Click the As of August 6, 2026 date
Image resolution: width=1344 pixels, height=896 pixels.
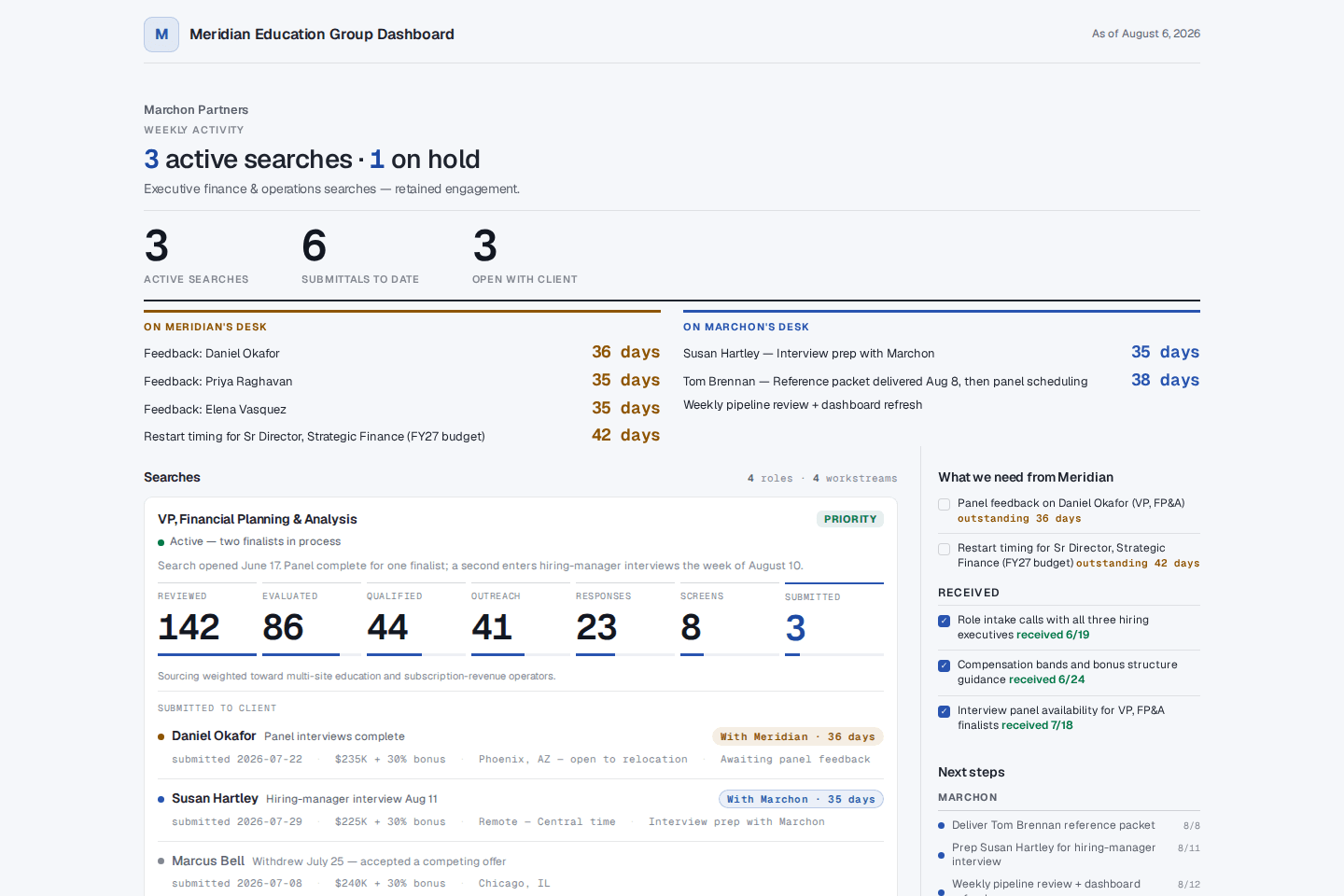pyautogui.click(x=1146, y=34)
